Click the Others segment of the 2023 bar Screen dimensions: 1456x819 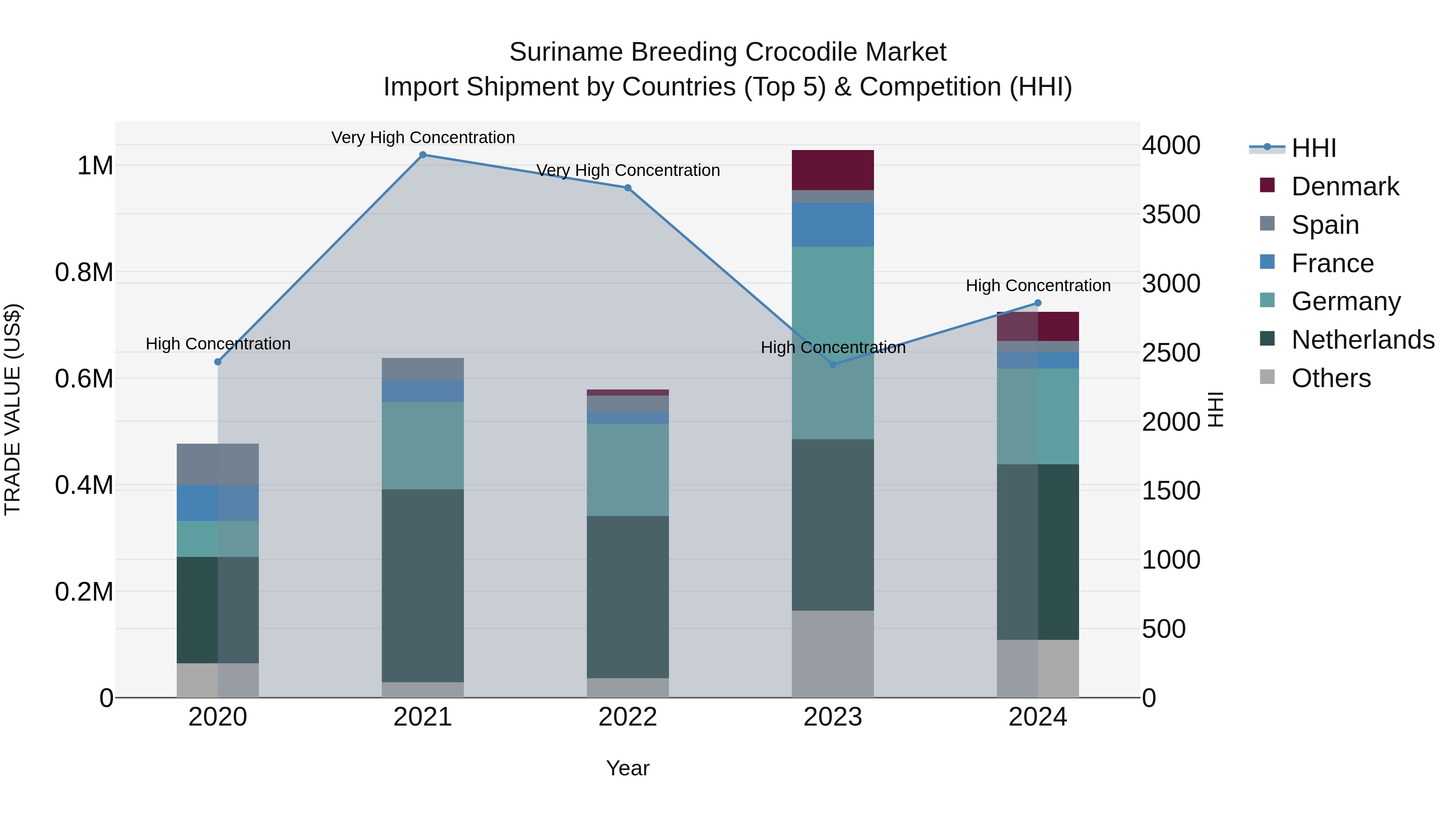click(833, 654)
